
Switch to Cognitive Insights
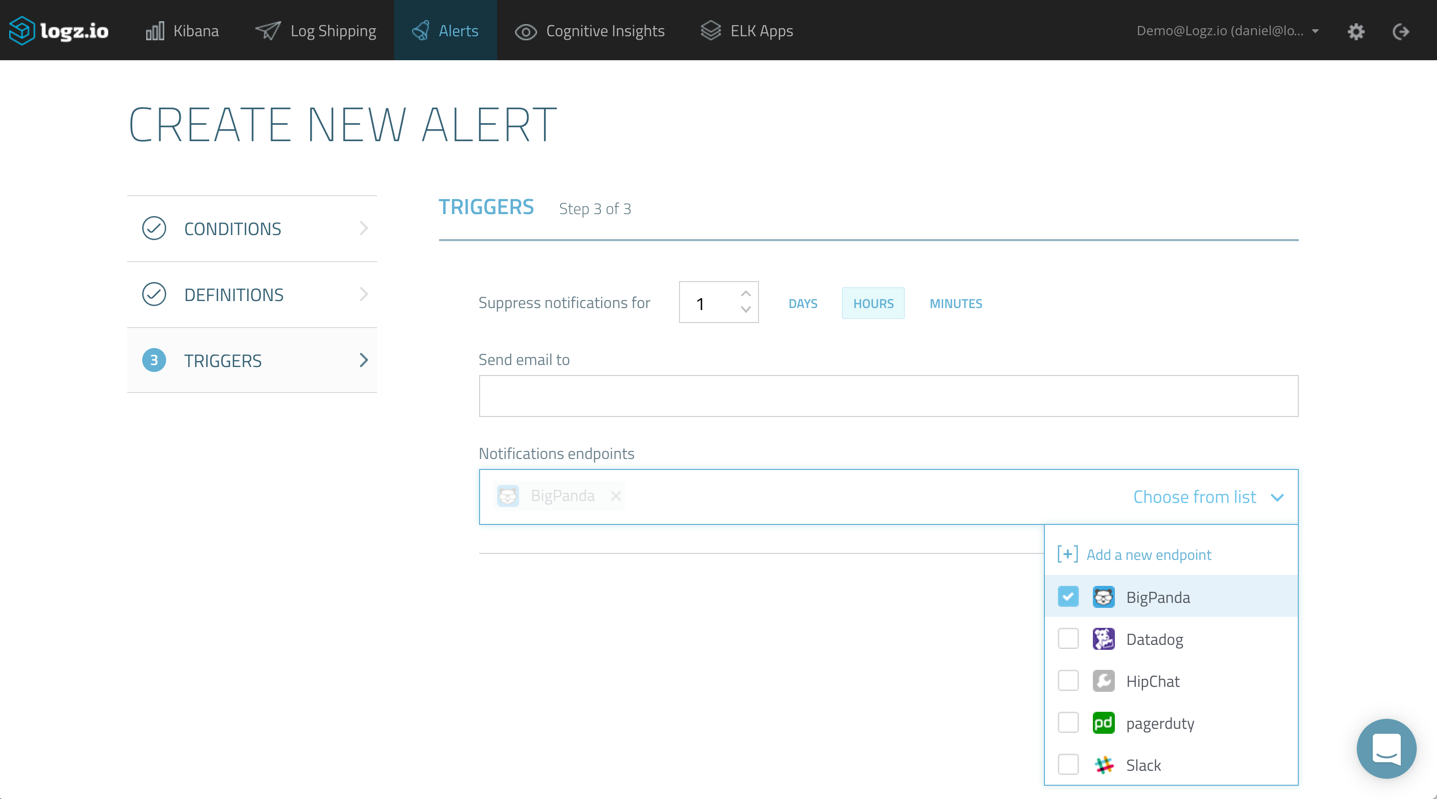[590, 31]
